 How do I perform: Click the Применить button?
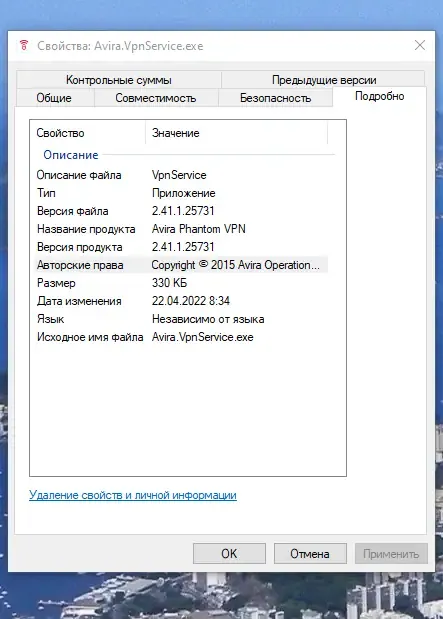391,554
